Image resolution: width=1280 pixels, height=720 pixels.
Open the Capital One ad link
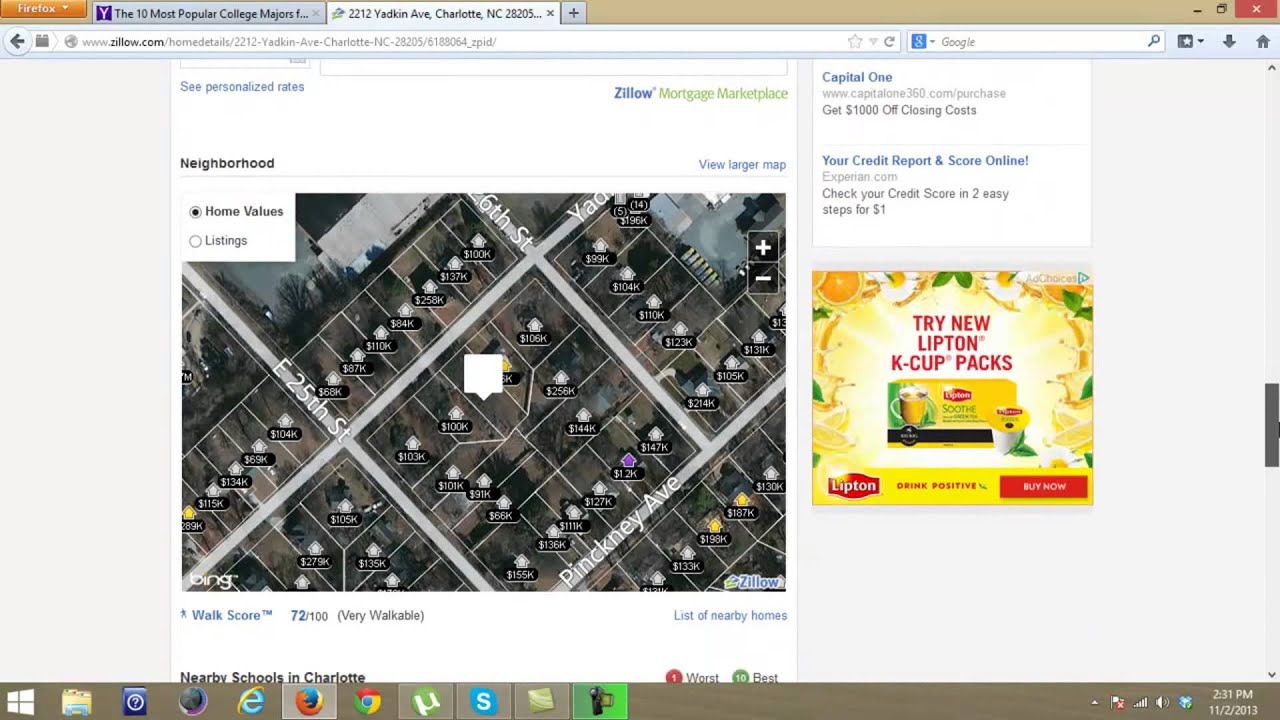(x=857, y=77)
